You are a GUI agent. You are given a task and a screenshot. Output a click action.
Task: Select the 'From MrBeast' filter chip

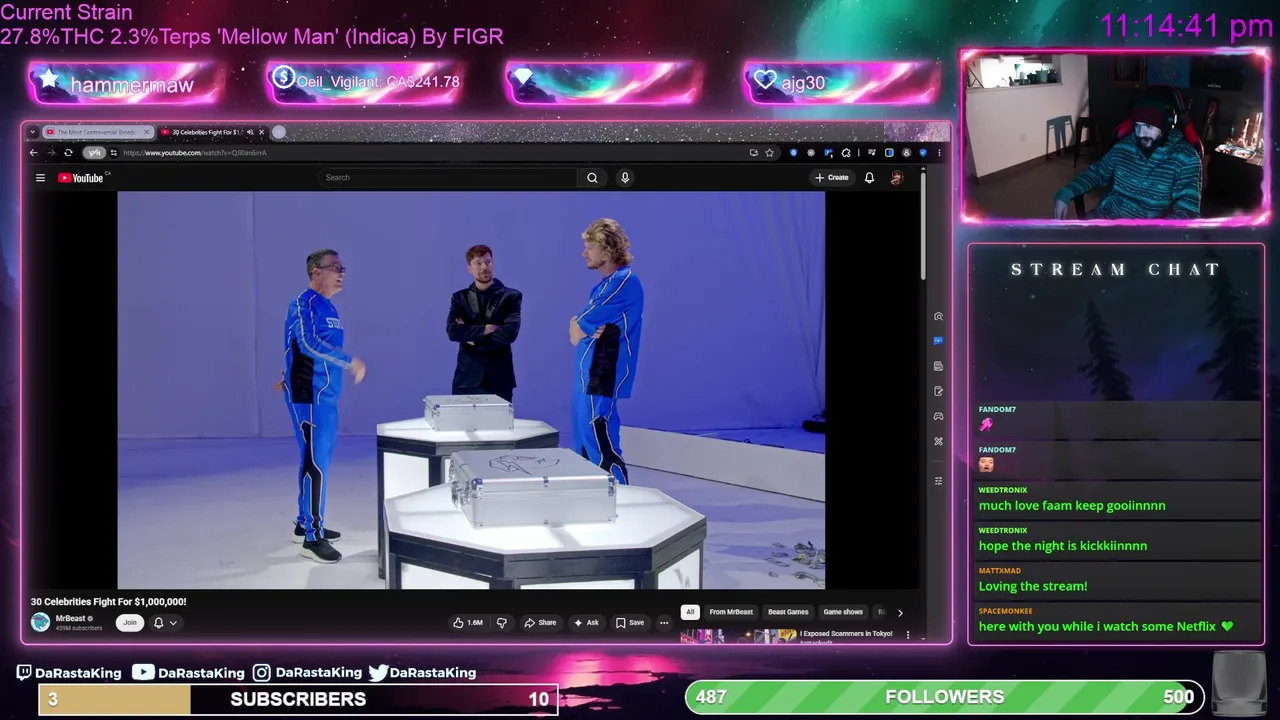[731, 612]
